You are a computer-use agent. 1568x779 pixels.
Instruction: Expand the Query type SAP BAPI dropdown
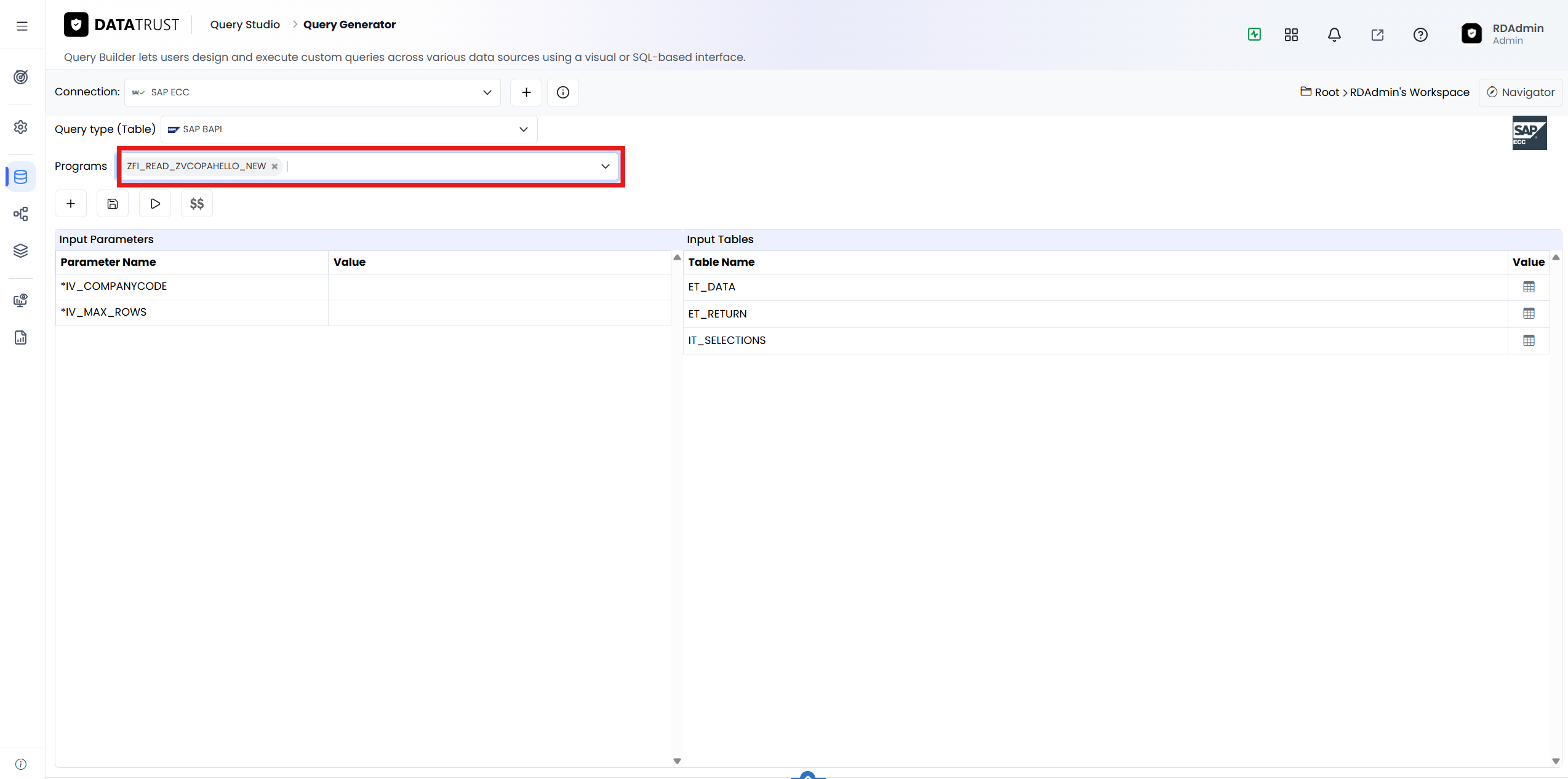tap(523, 129)
